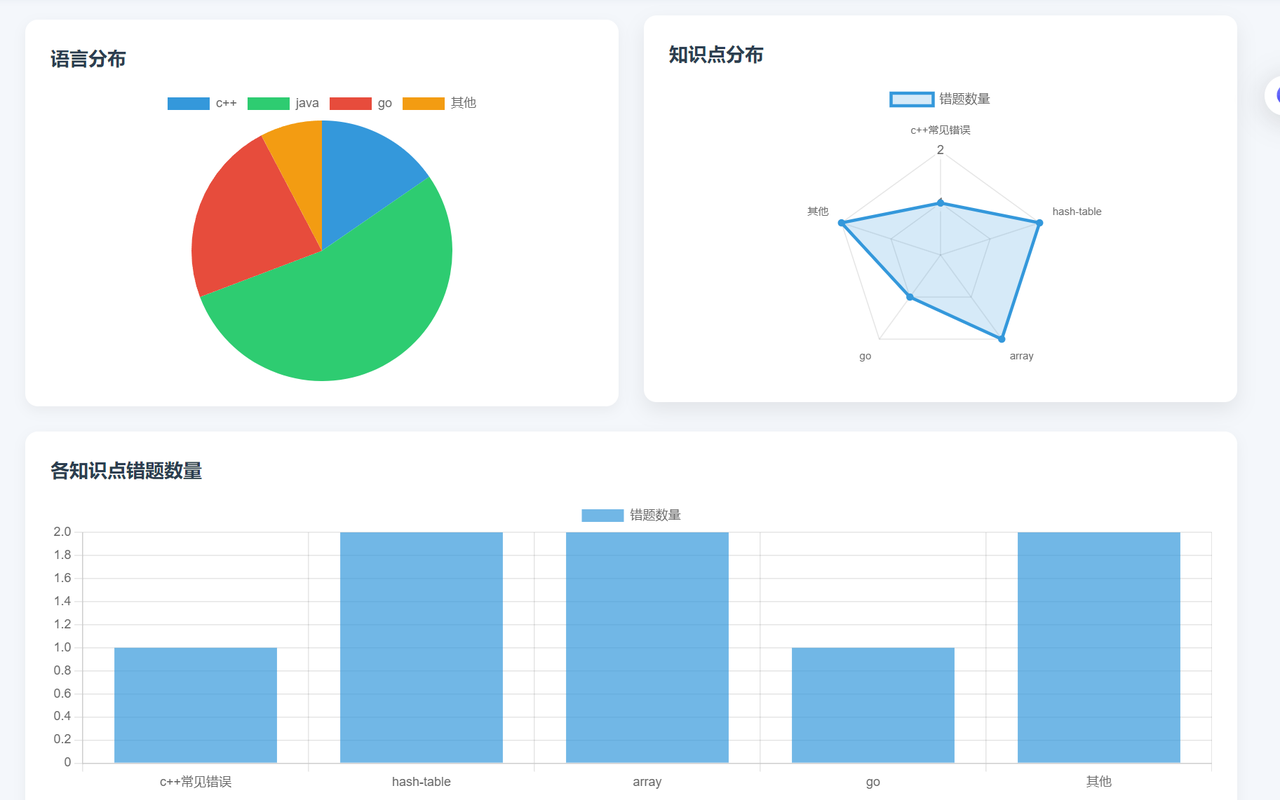This screenshot has height=800, width=1280.
Task: Click the hash-table bar in bar chart
Action: coord(421,647)
